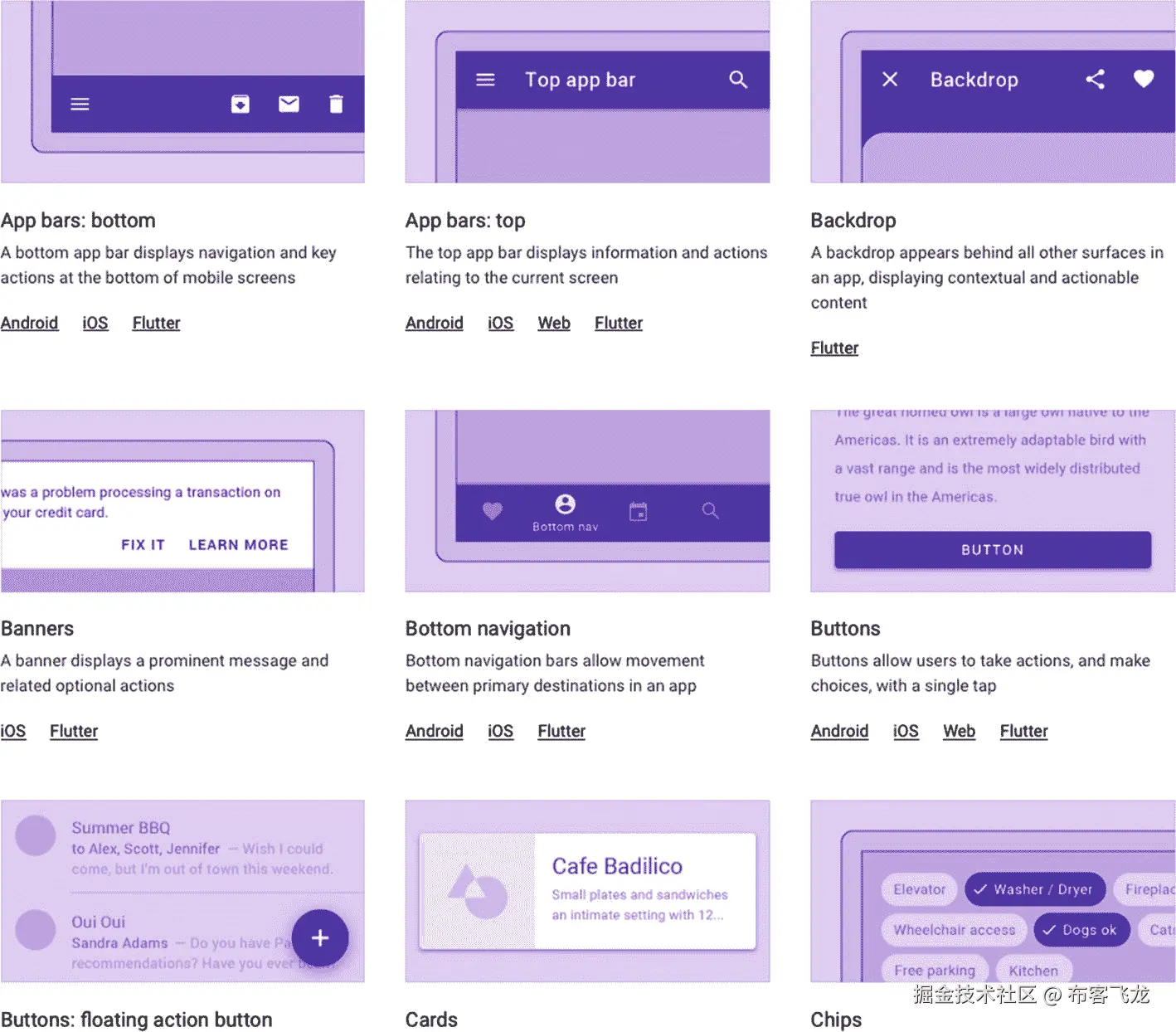Click the App bars: bottom heading
This screenshot has height=1032, width=1176.
click(x=78, y=221)
